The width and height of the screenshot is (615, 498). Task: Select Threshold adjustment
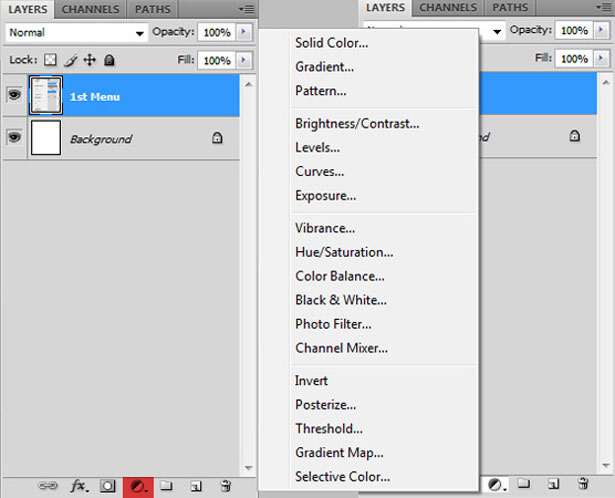[329, 428]
